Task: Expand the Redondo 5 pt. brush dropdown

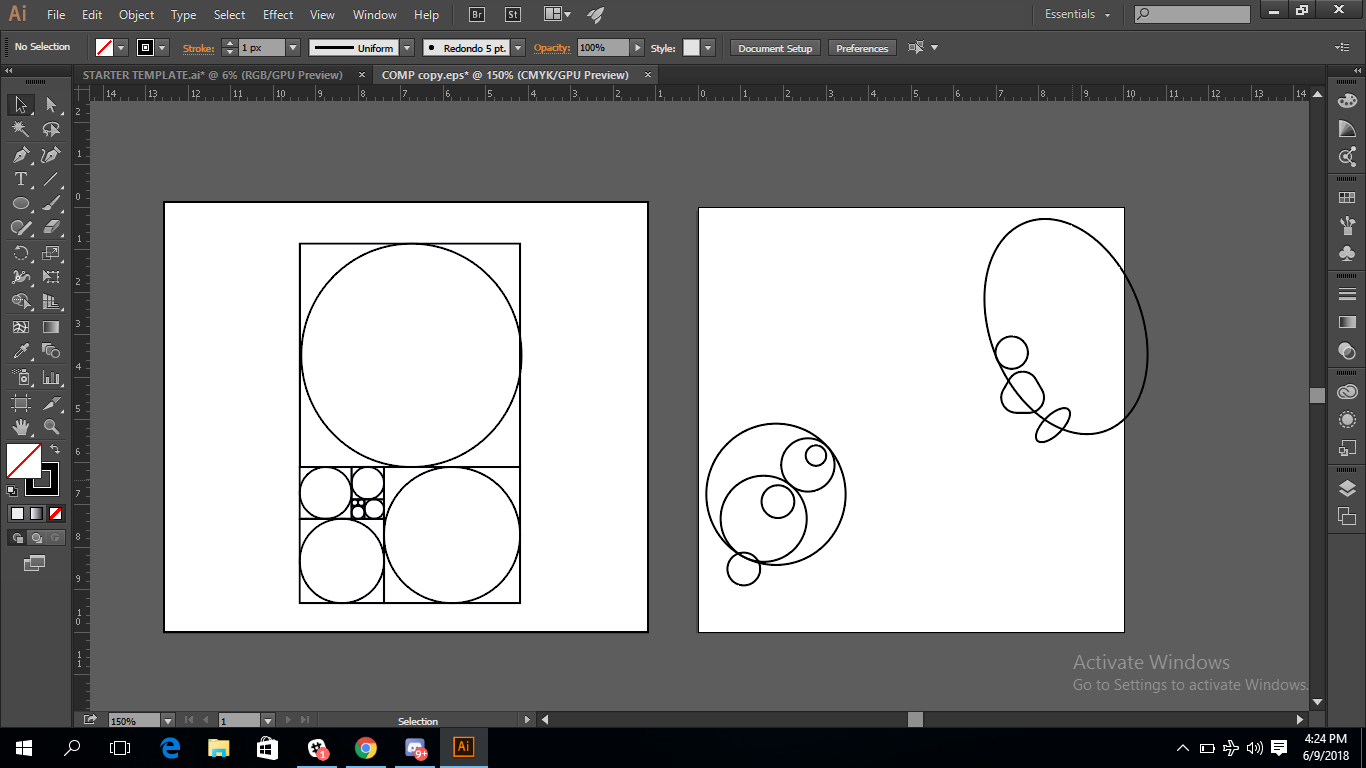Action: [x=517, y=48]
